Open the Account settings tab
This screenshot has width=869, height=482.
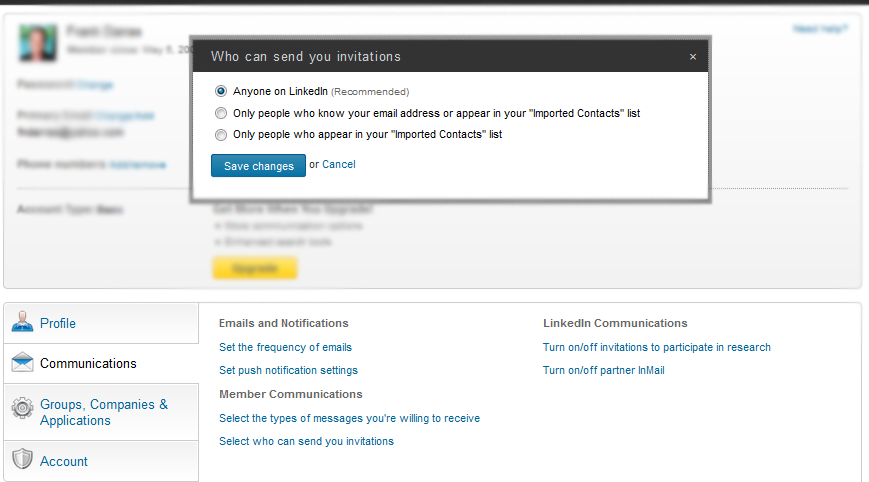tap(101, 461)
